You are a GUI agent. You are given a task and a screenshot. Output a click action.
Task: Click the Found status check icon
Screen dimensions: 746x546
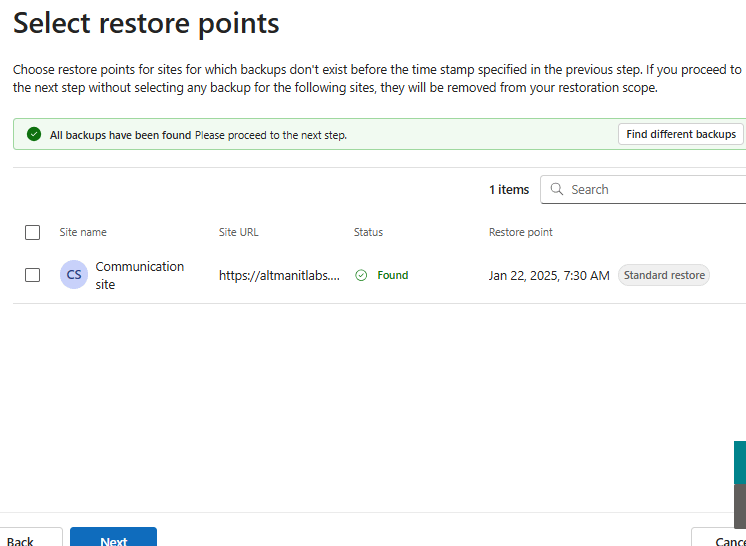361,275
